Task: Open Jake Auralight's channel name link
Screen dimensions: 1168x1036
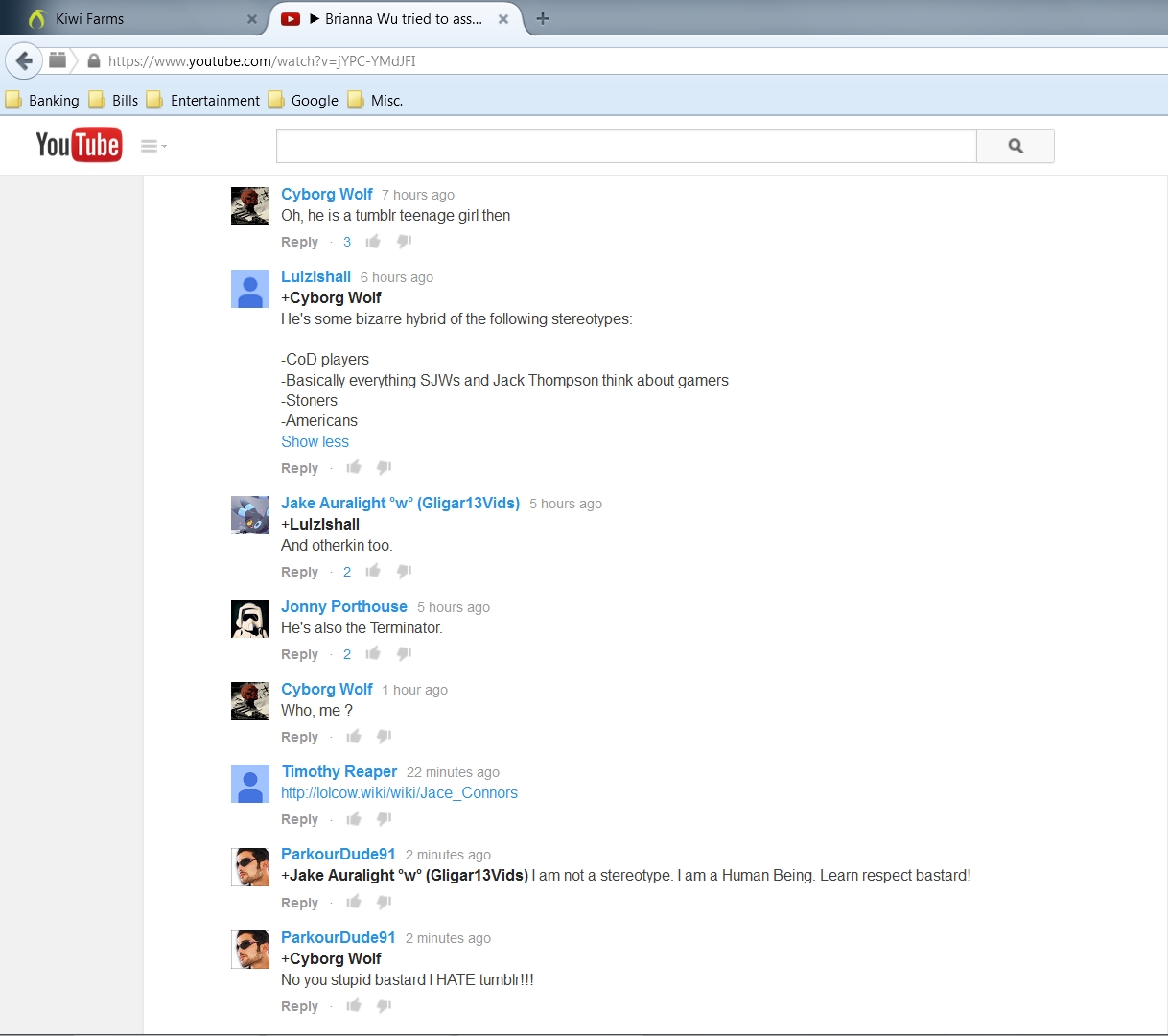Action: point(400,503)
